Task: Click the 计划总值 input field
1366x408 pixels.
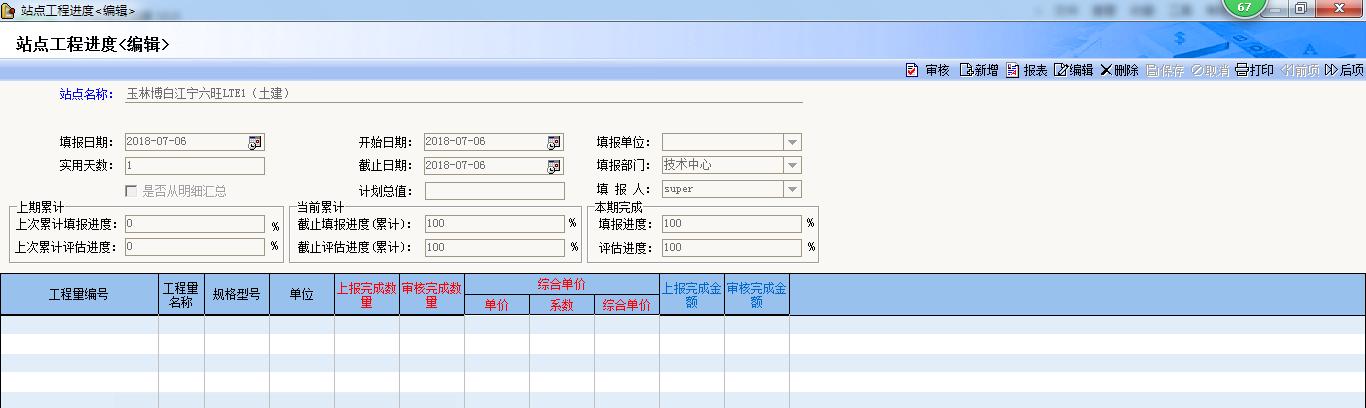Action: pyautogui.click(x=494, y=191)
